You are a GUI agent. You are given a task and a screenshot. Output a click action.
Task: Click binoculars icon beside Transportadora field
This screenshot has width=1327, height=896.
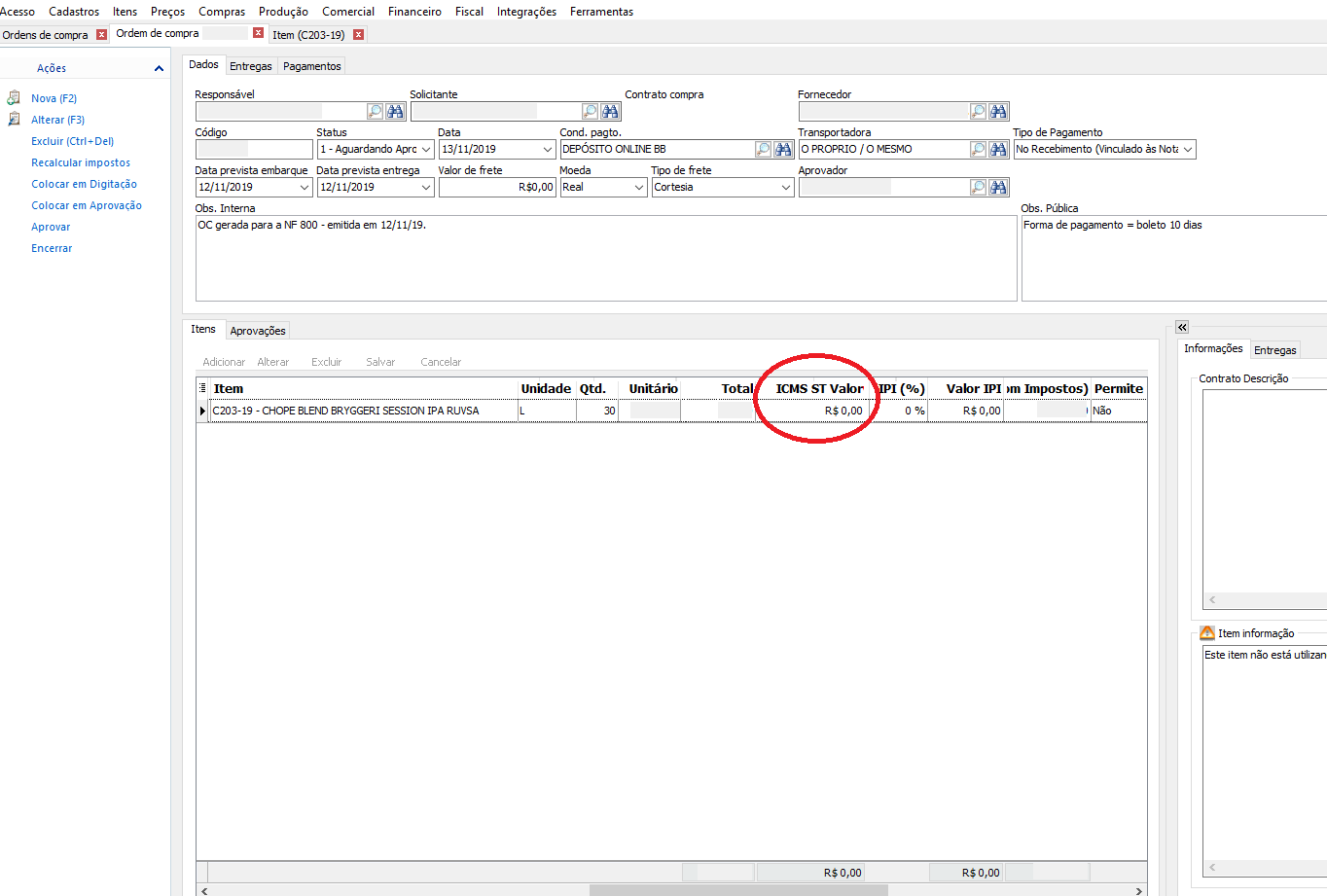pyautogui.click(x=998, y=149)
